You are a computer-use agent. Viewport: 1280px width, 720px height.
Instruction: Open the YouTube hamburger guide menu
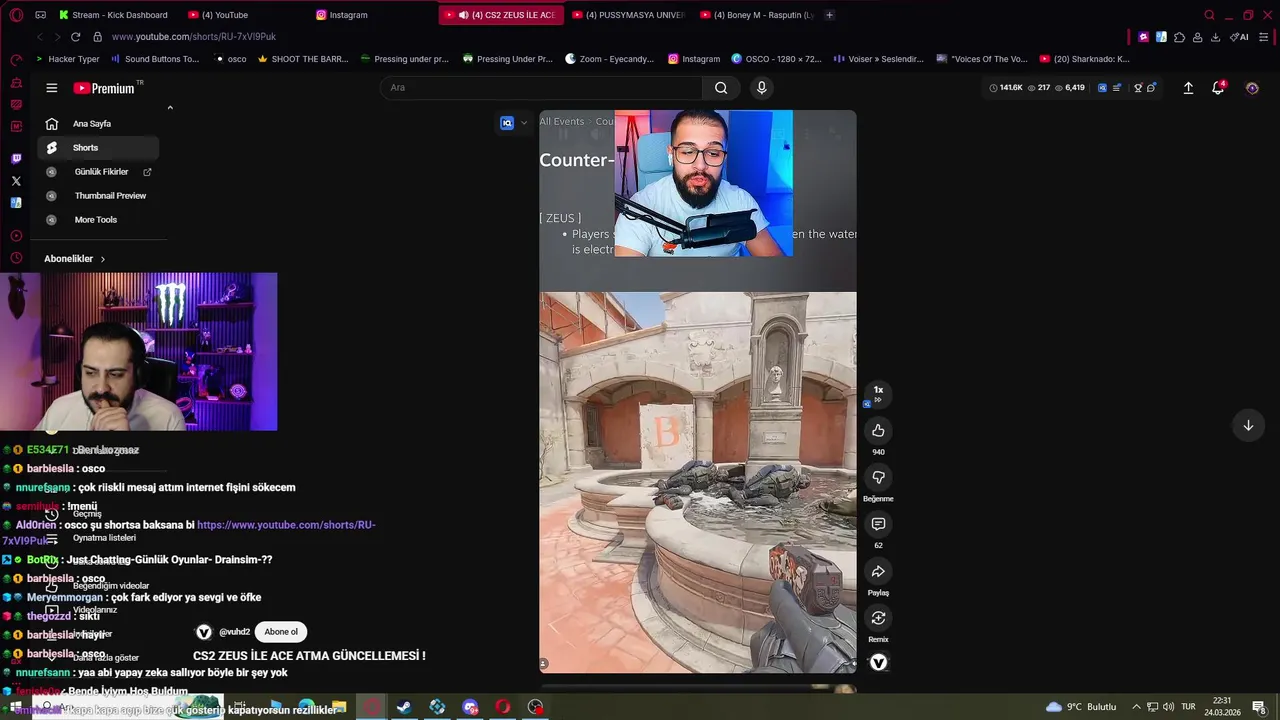pyautogui.click(x=51, y=88)
